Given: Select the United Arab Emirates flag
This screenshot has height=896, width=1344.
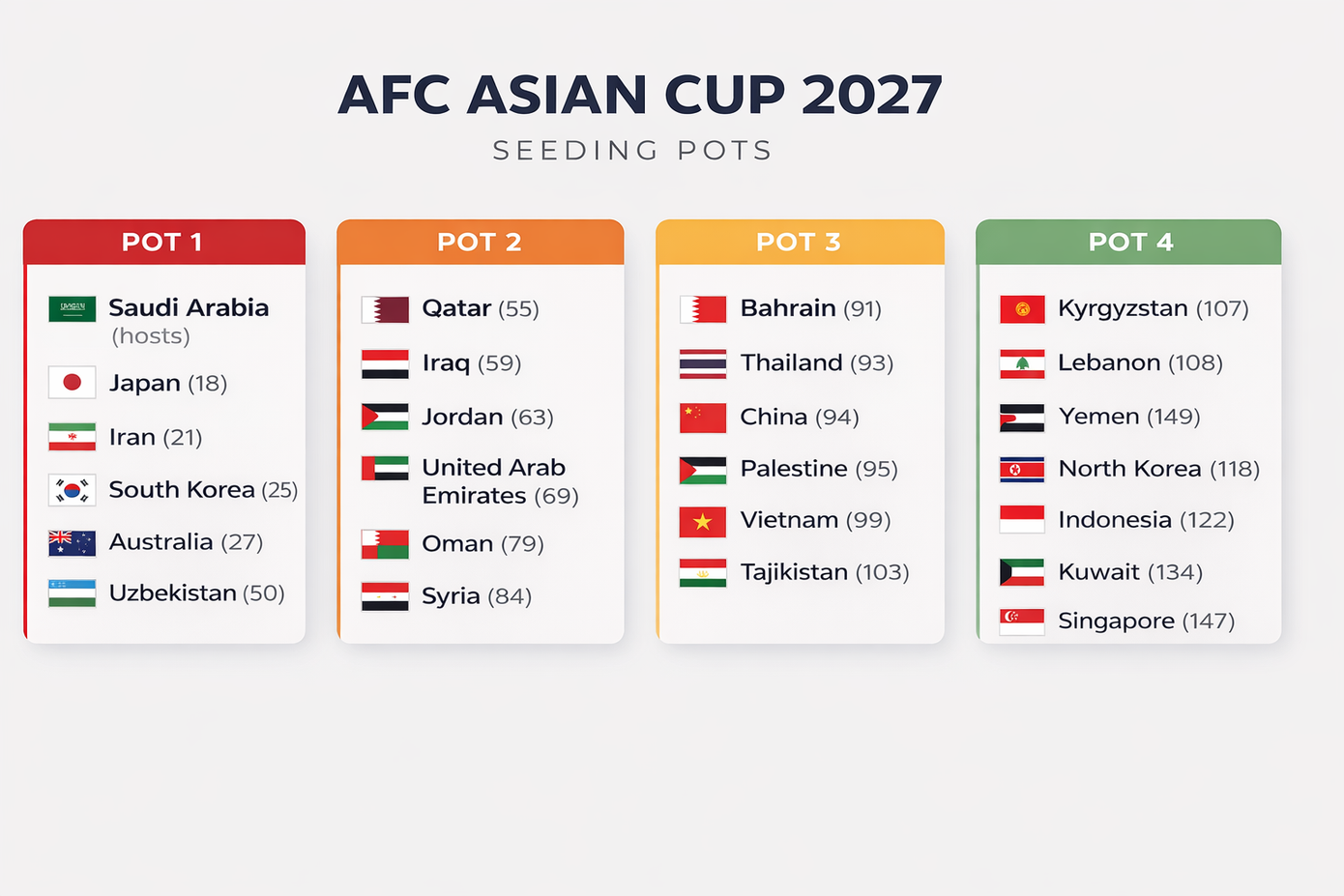Looking at the screenshot, I should pyautogui.click(x=385, y=469).
